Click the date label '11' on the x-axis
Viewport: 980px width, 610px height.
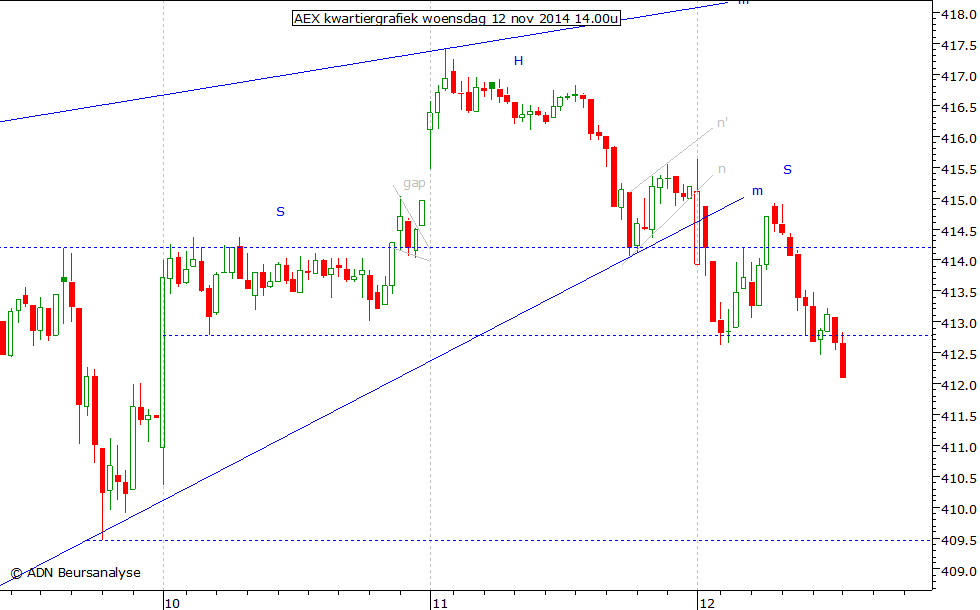(x=440, y=603)
